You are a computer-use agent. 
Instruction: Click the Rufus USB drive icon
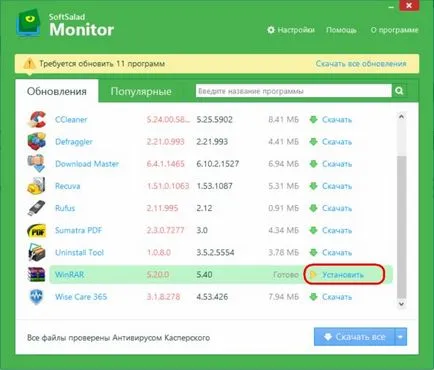[x=36, y=208]
